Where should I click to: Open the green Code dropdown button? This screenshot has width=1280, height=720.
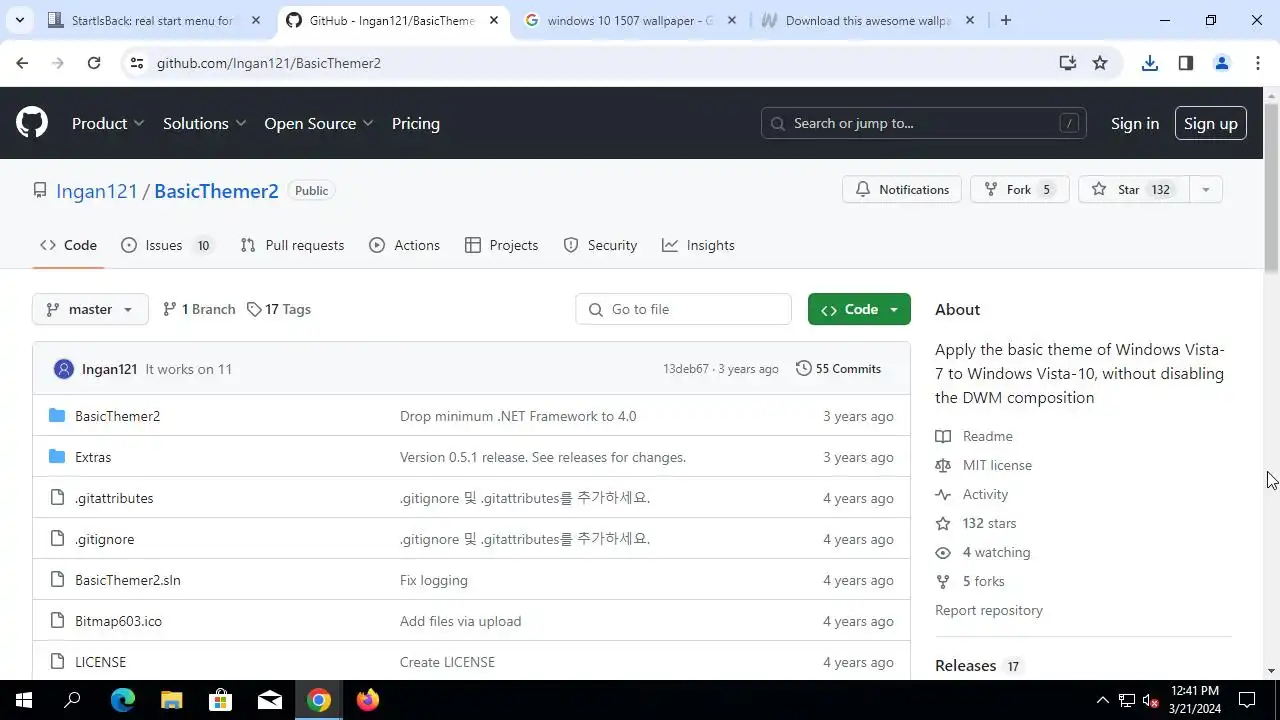(859, 309)
